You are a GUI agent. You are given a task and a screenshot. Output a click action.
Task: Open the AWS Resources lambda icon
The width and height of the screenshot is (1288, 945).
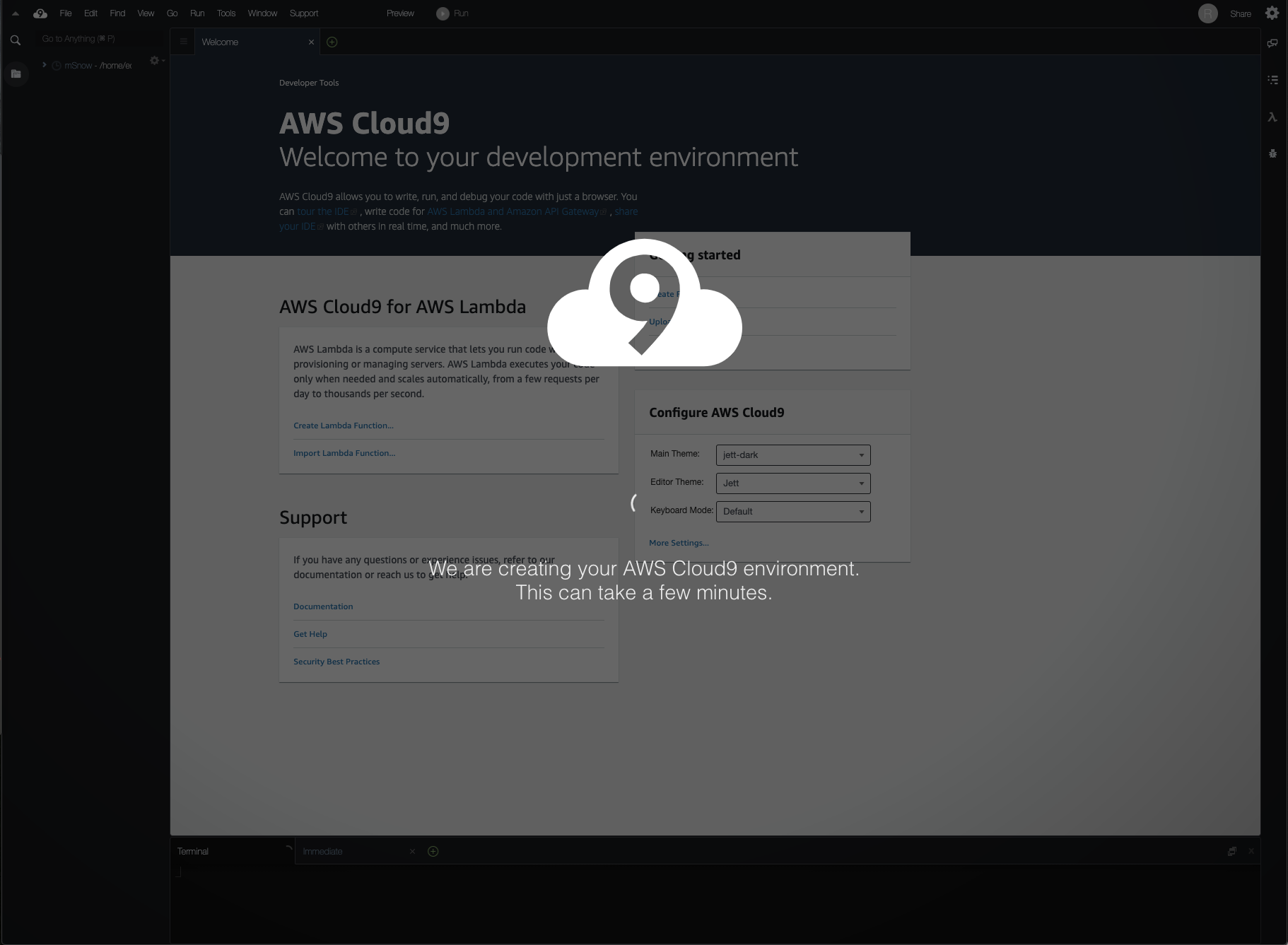(1272, 117)
